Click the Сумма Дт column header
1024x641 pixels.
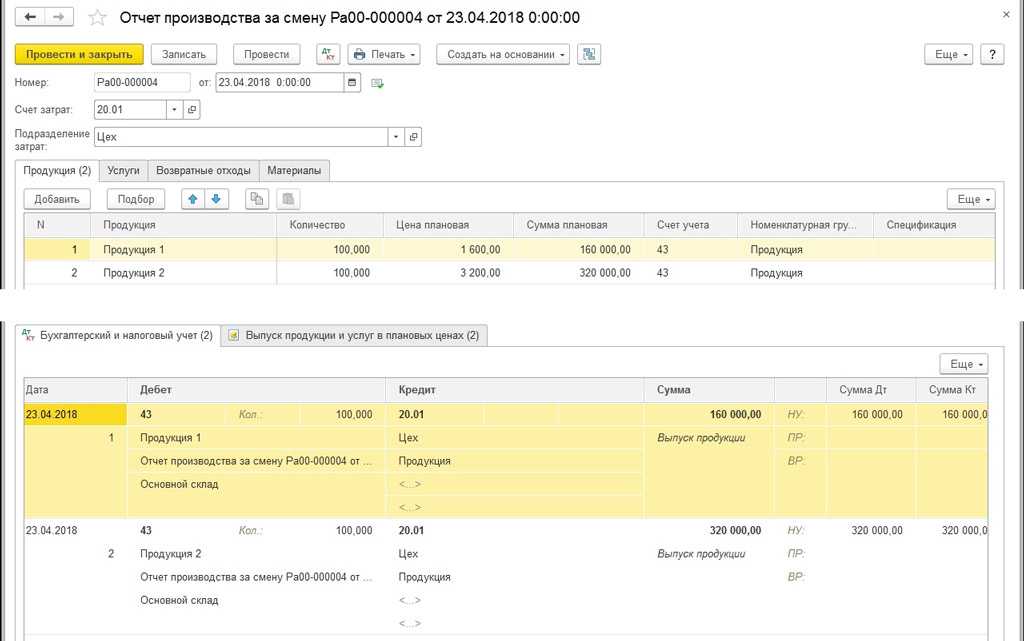pyautogui.click(x=871, y=390)
